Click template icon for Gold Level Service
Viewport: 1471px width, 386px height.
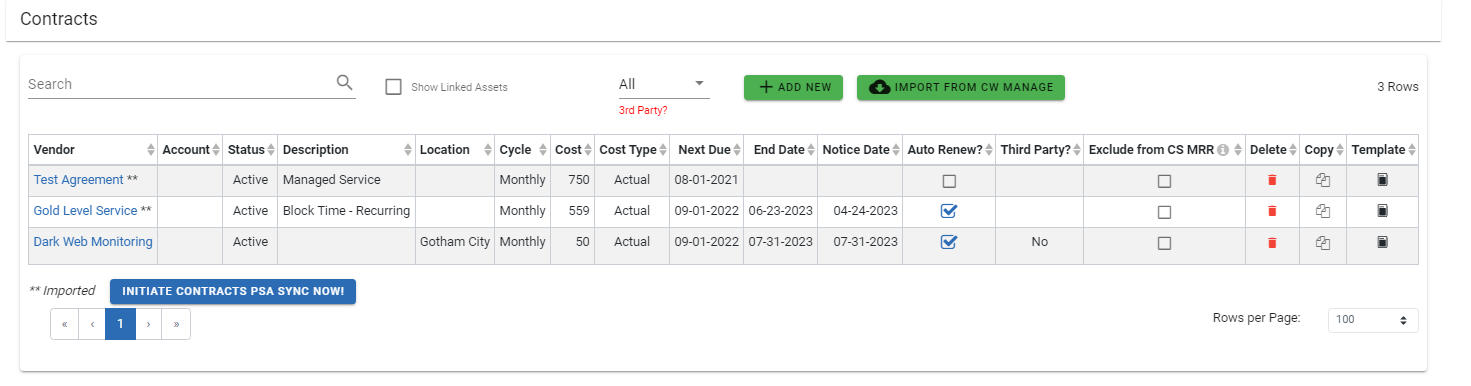[1382, 211]
